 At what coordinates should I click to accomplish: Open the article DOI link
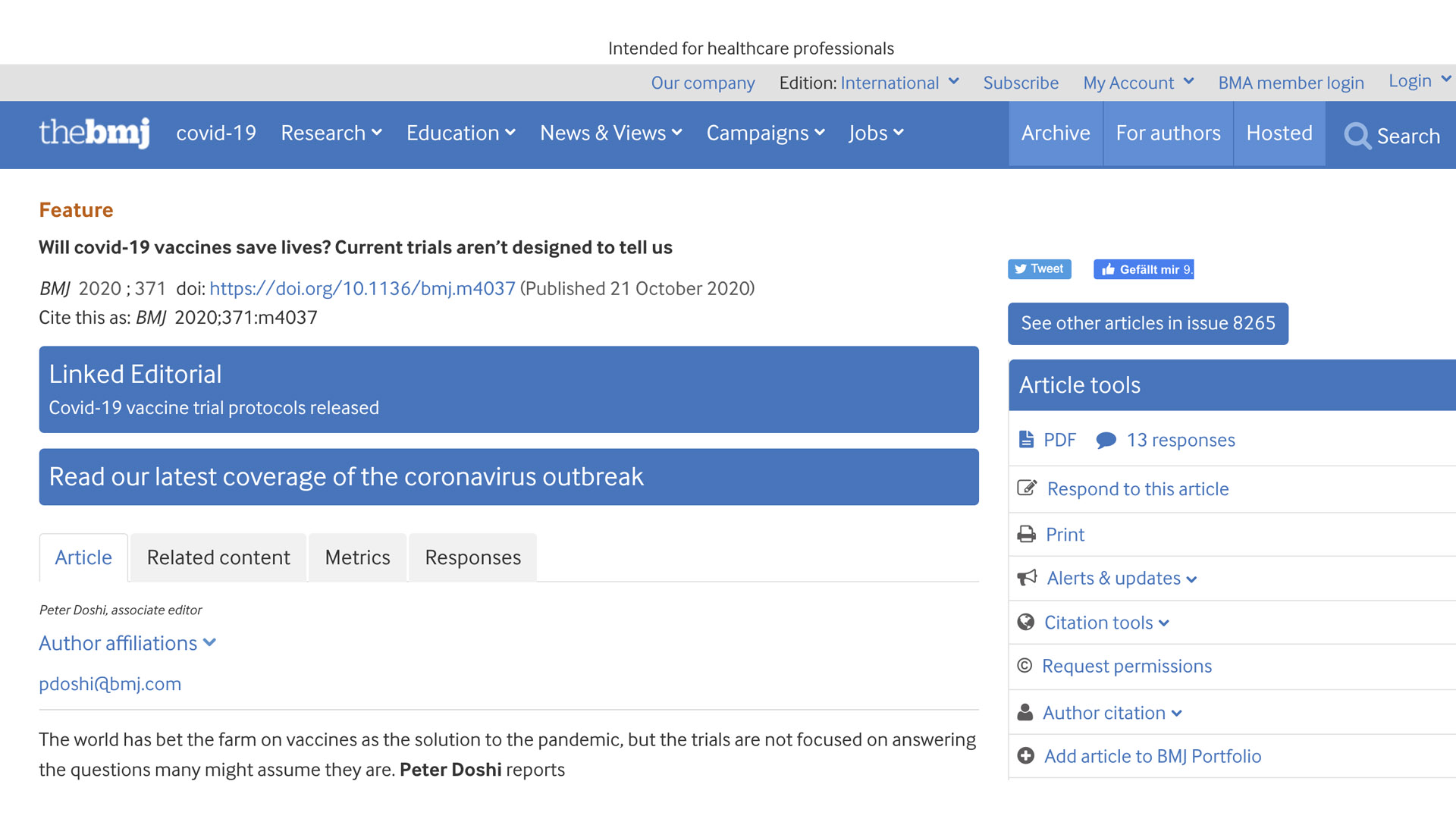pos(362,289)
